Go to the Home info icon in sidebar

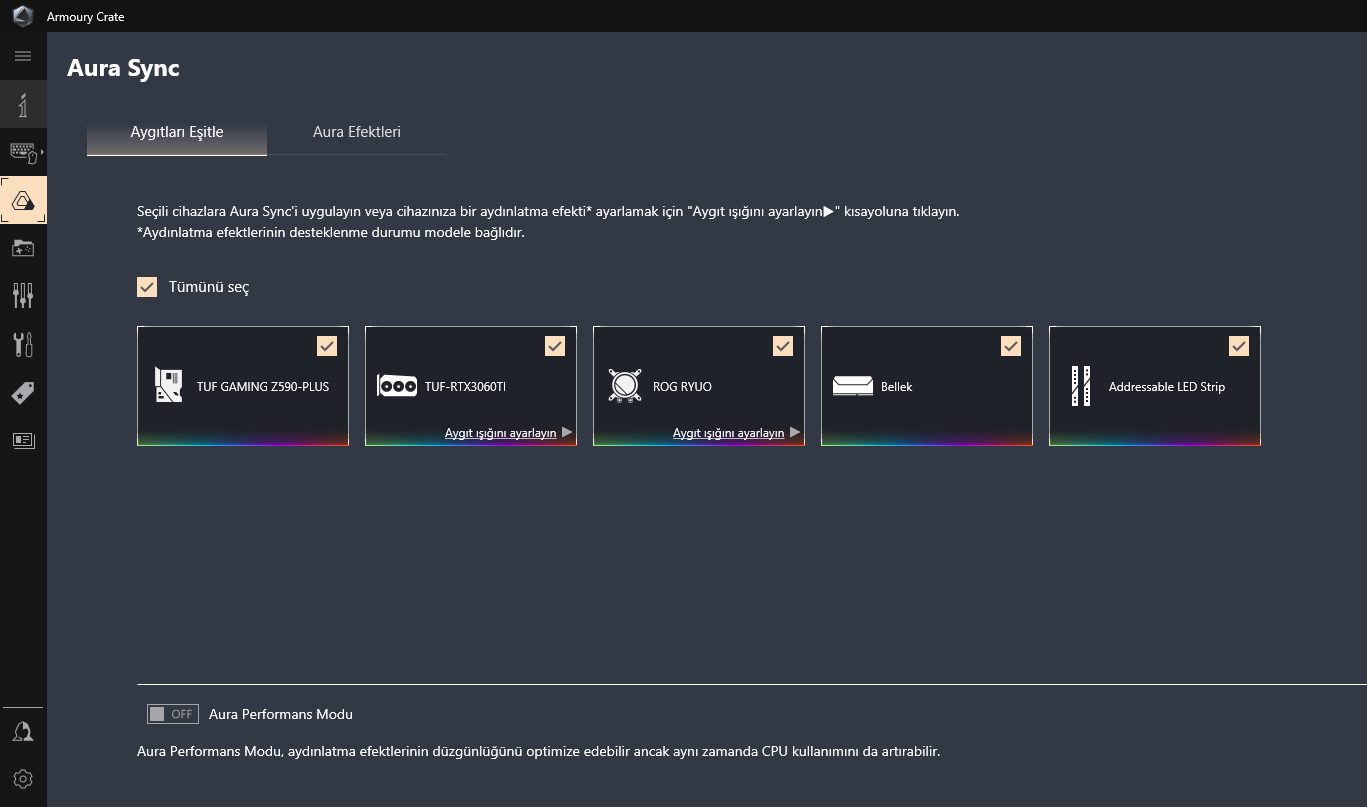[23, 104]
